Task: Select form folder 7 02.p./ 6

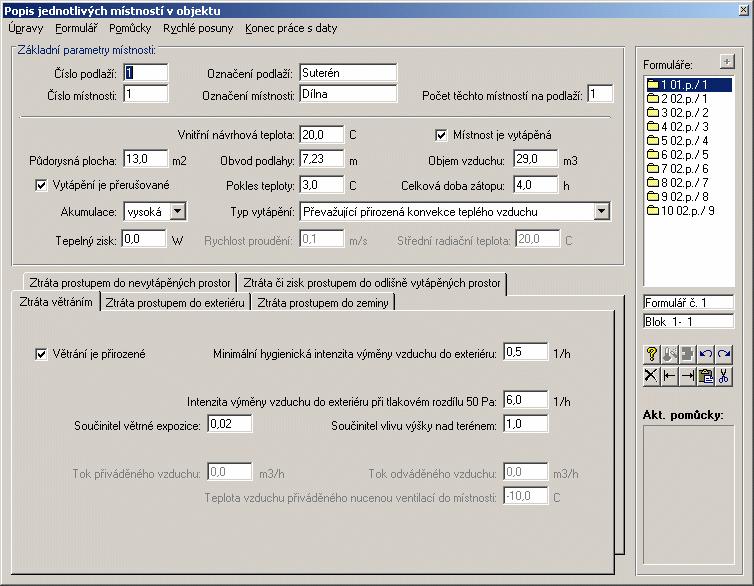Action: (678, 168)
